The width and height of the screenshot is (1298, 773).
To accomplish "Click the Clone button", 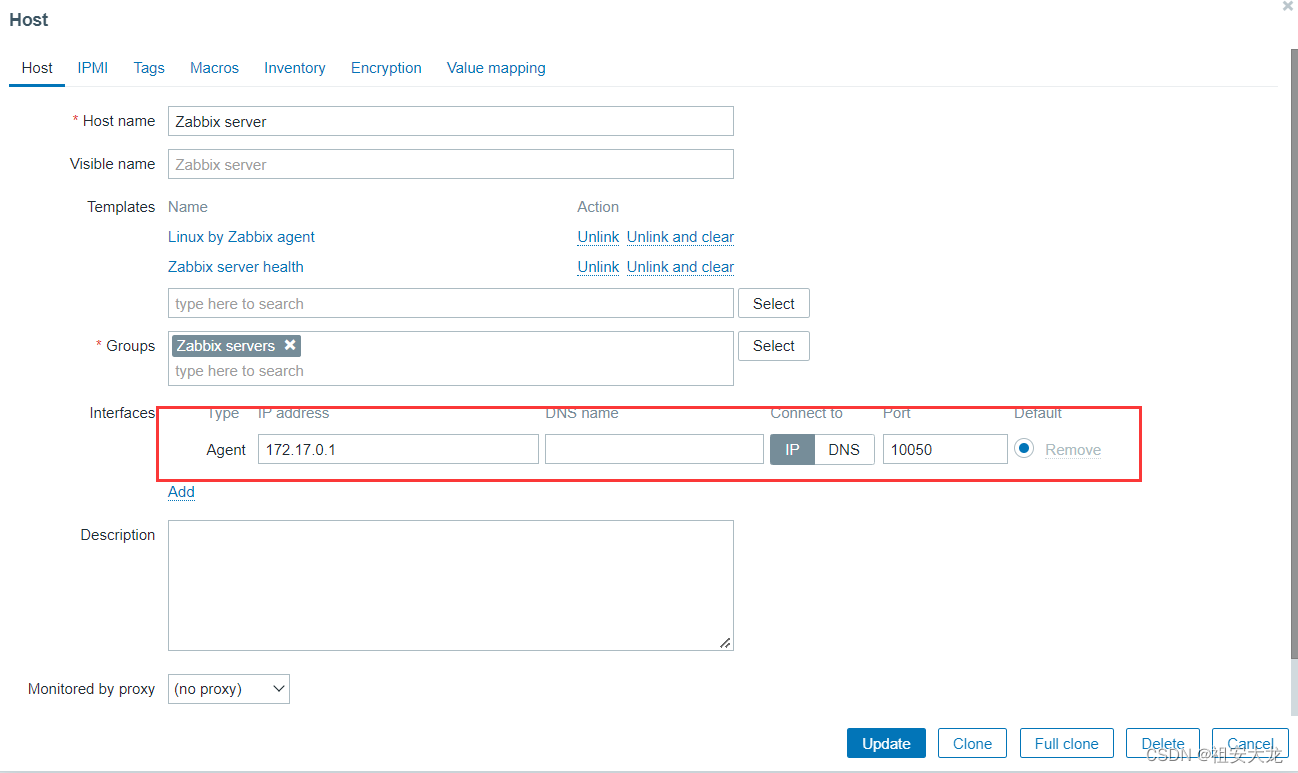I will (x=972, y=743).
